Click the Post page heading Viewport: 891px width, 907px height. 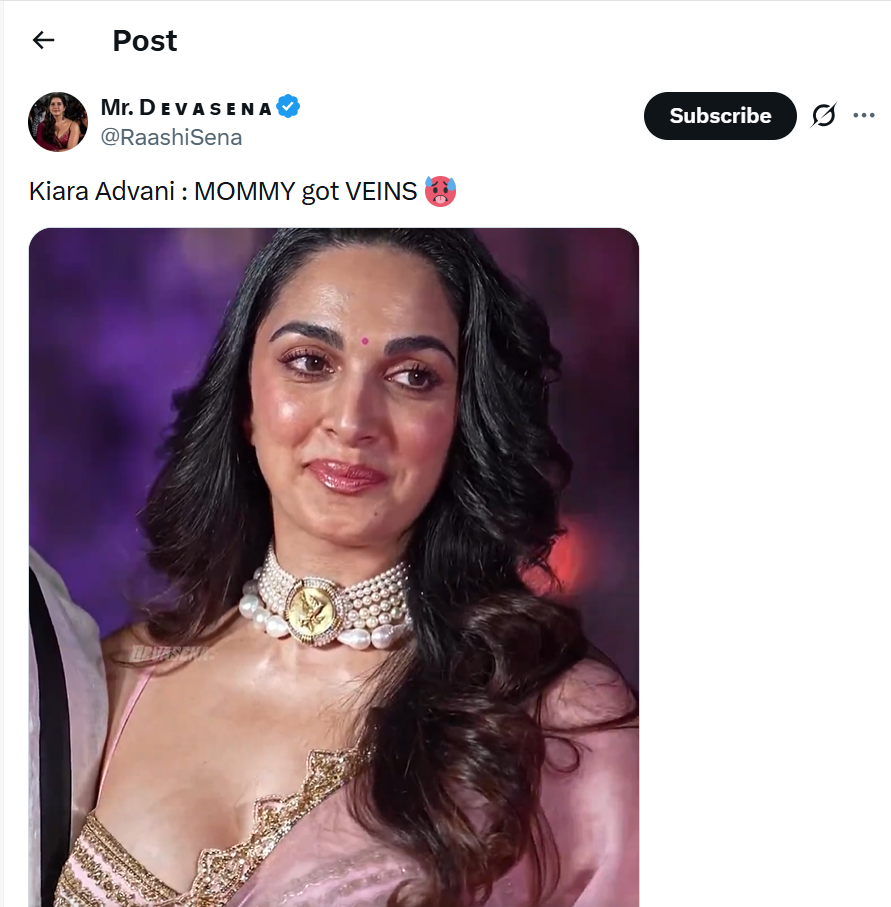[144, 41]
